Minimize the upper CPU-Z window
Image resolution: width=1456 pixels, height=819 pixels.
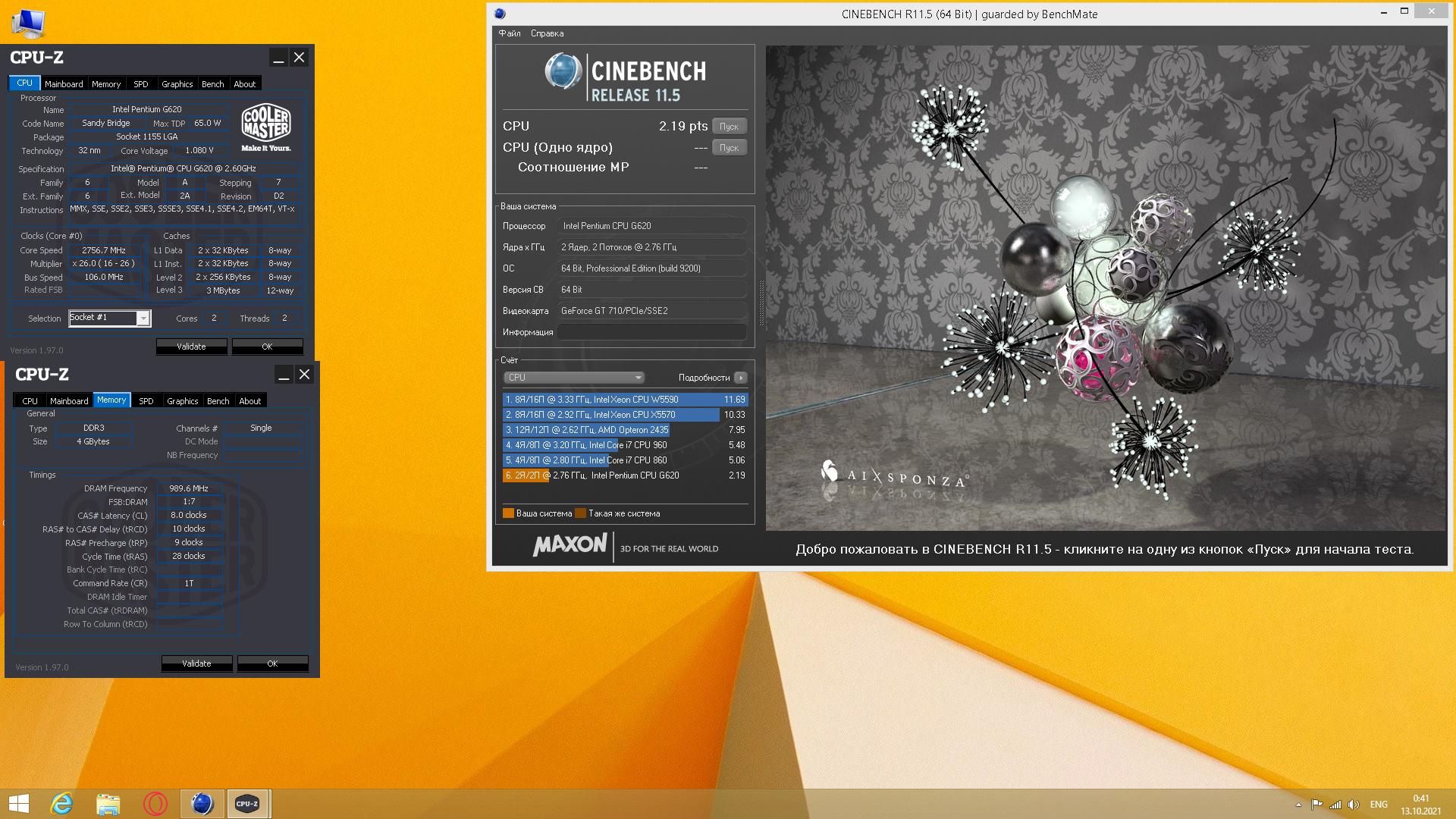pyautogui.click(x=278, y=58)
